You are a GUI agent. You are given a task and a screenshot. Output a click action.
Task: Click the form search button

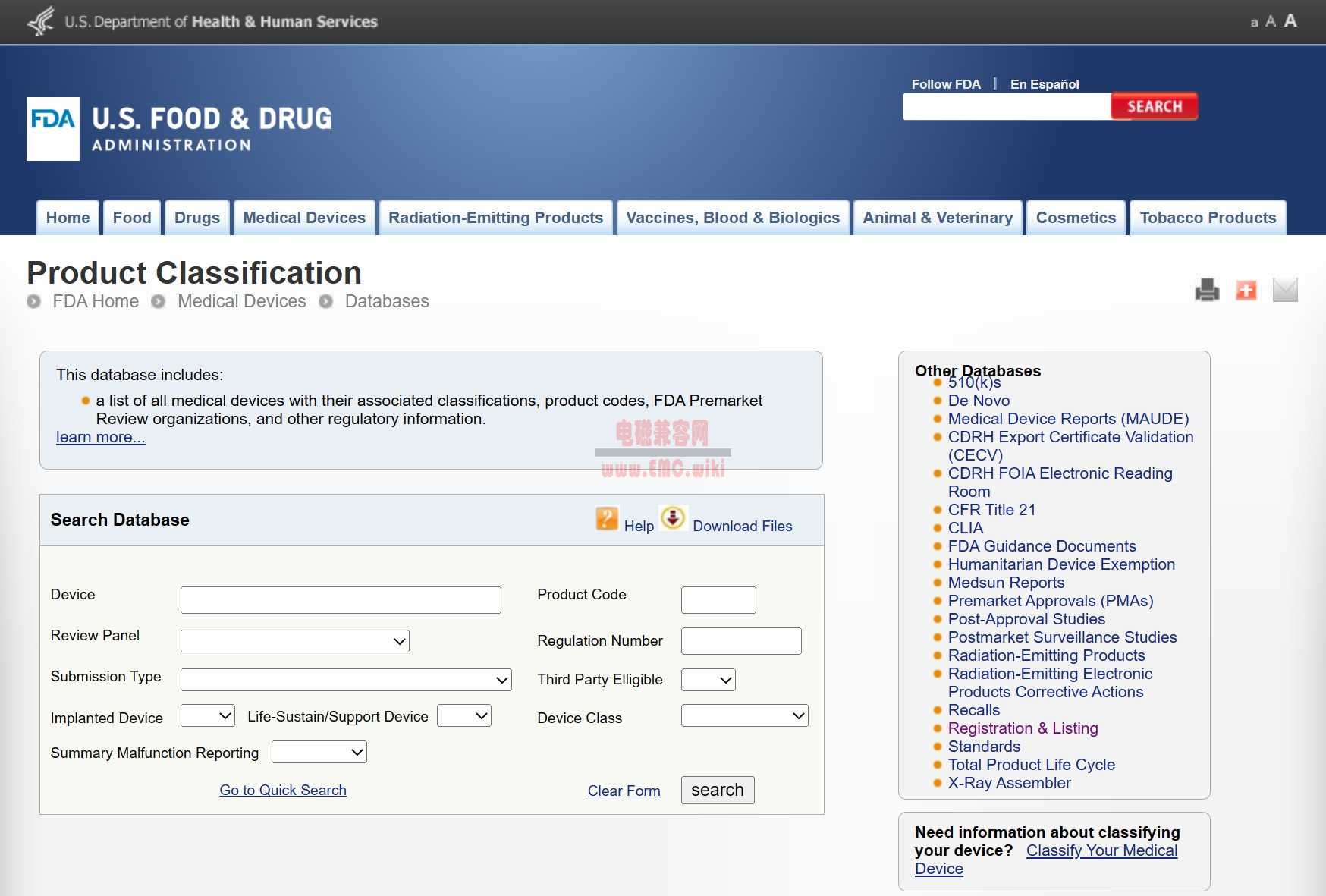coord(718,790)
